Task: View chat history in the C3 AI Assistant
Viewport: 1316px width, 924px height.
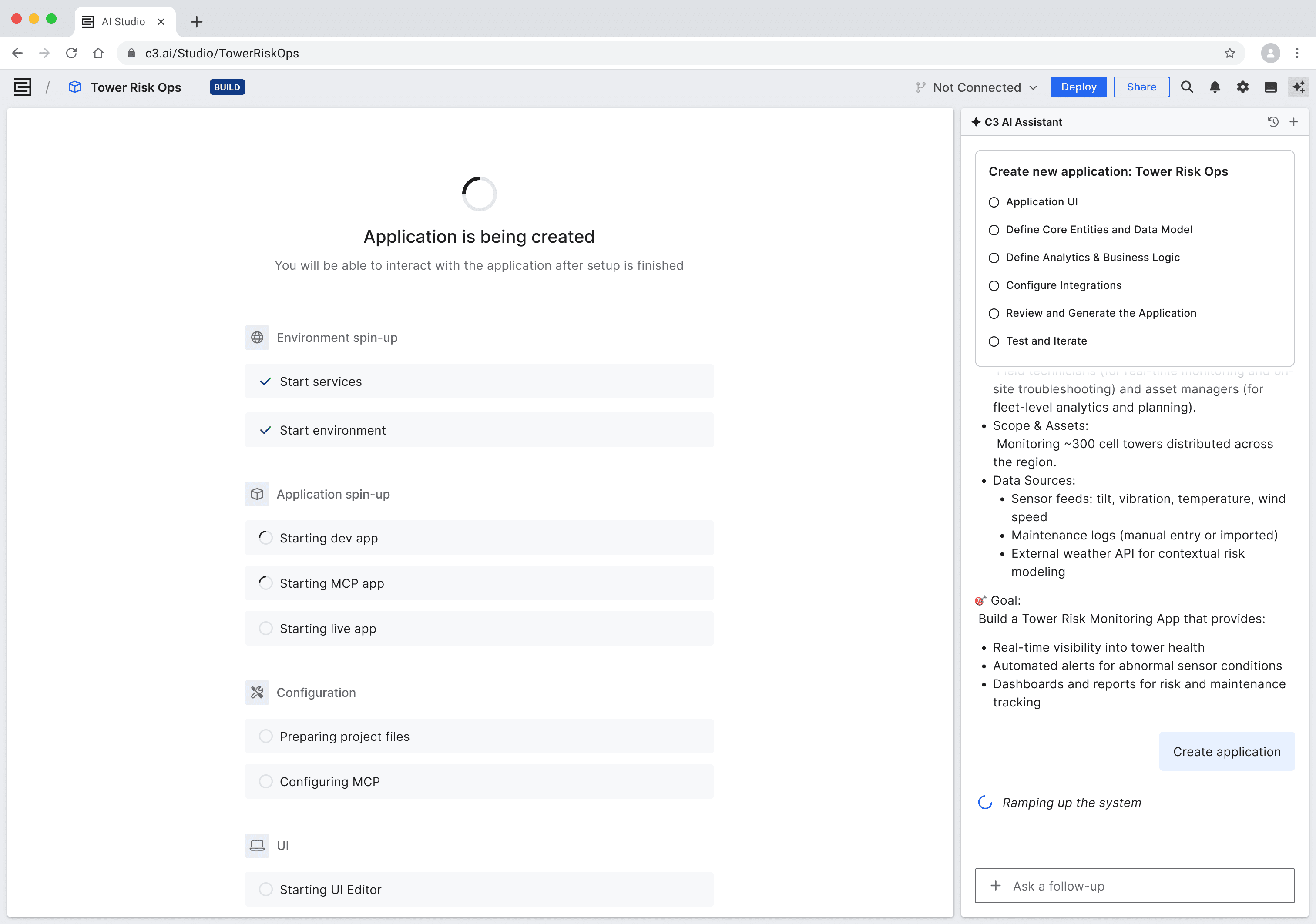Action: point(1272,122)
